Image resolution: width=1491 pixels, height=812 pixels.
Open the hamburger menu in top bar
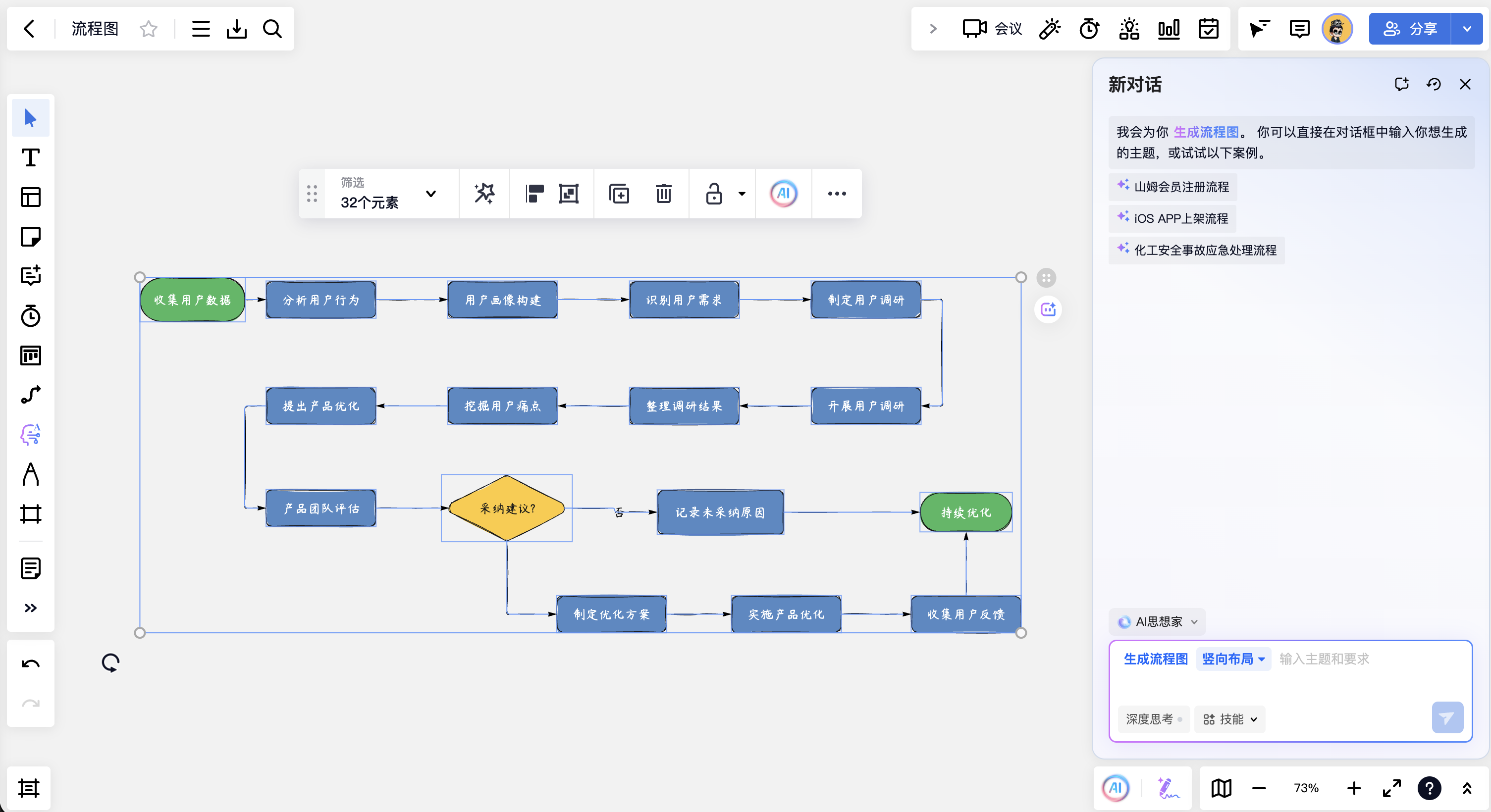pyautogui.click(x=201, y=28)
